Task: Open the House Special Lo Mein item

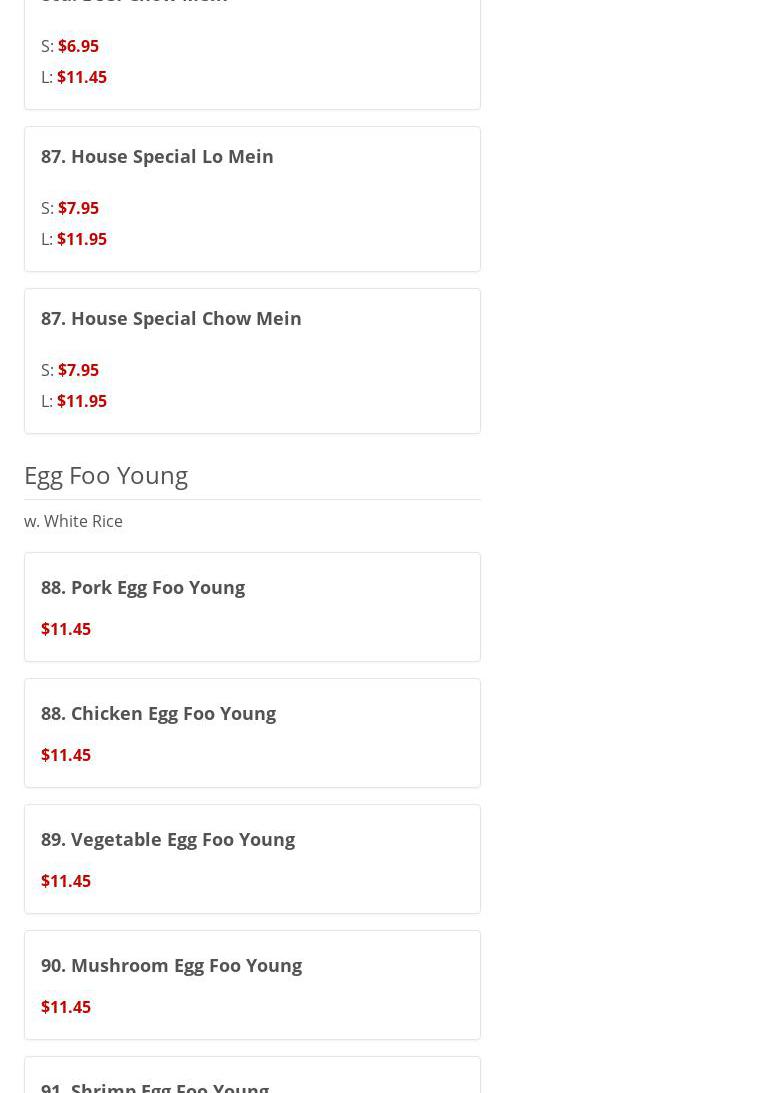Action: [x=157, y=157]
